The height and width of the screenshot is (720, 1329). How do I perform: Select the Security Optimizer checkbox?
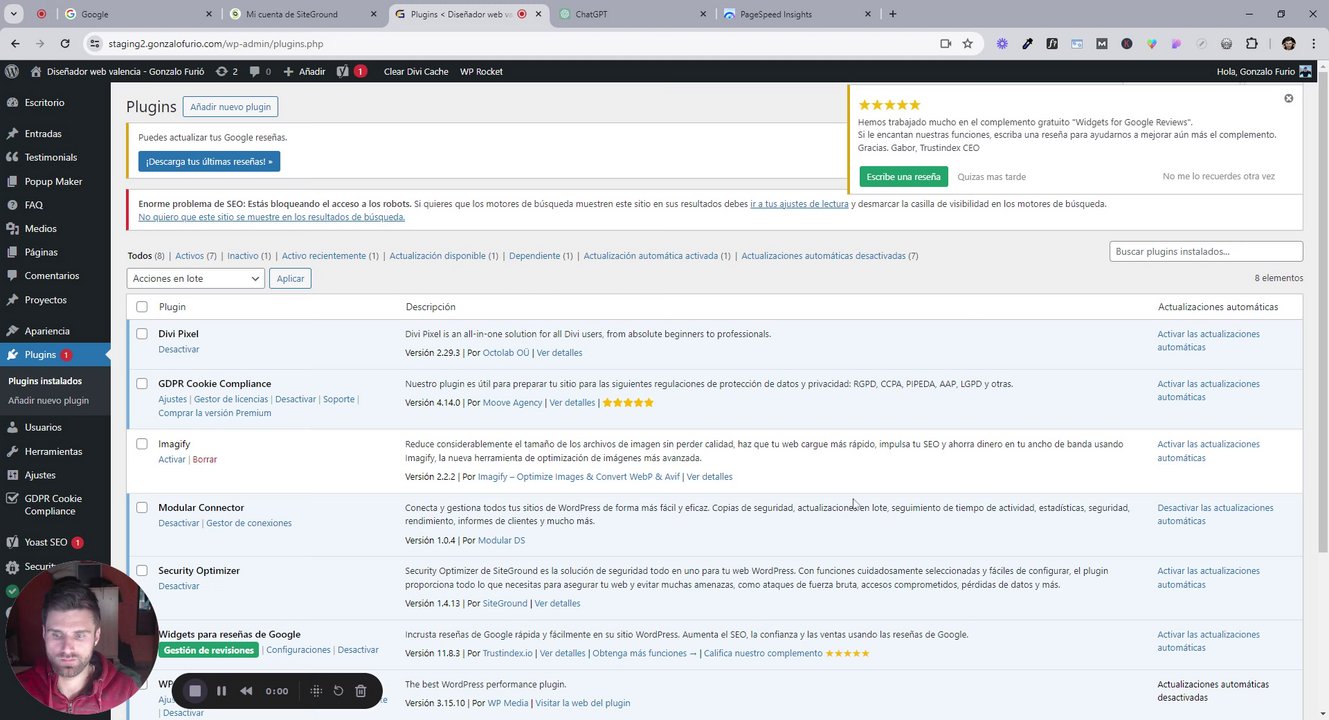point(142,571)
